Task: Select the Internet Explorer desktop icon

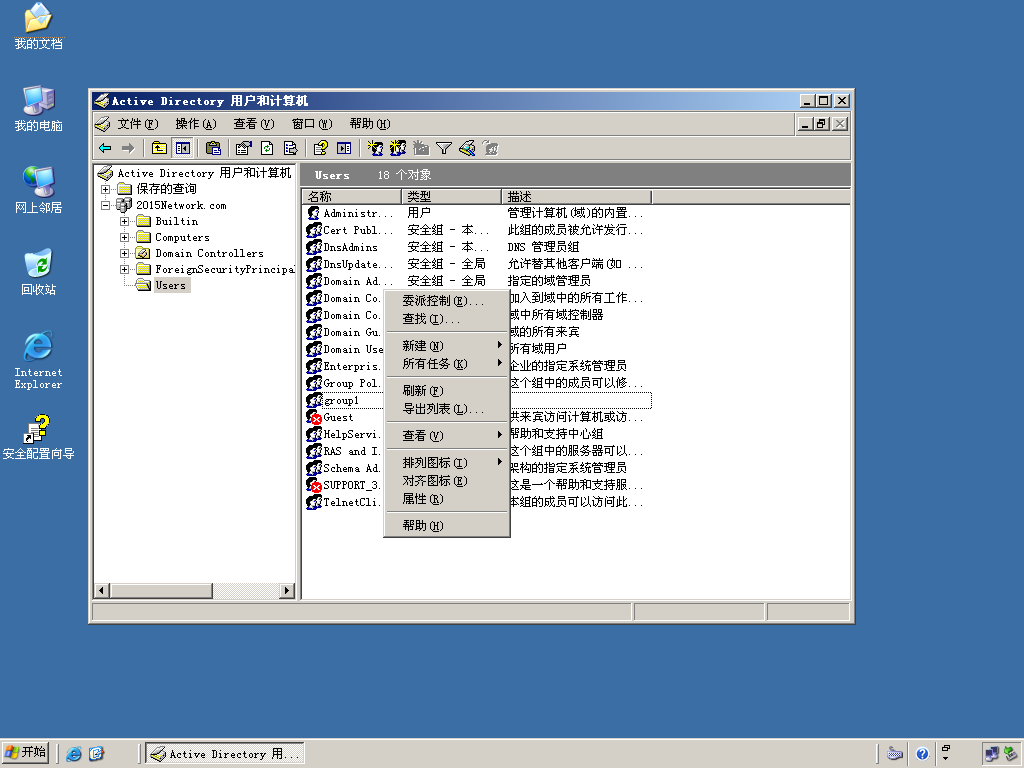Action: pos(39,360)
